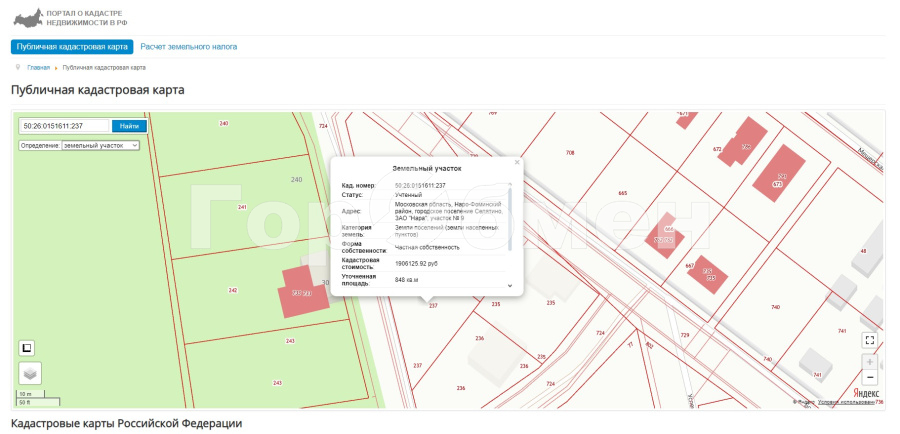Screen dimensions: 900x434
Task: Click the popup scroll-down chevron
Action: (x=510, y=285)
